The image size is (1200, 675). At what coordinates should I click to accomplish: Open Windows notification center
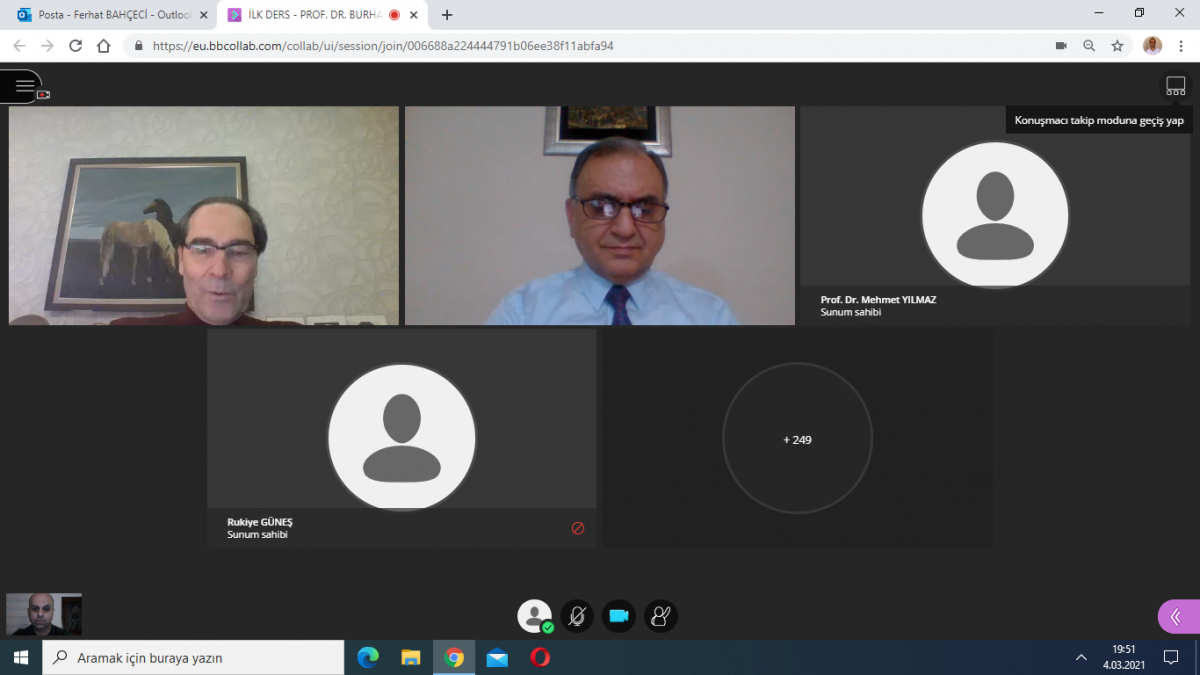[1171, 657]
